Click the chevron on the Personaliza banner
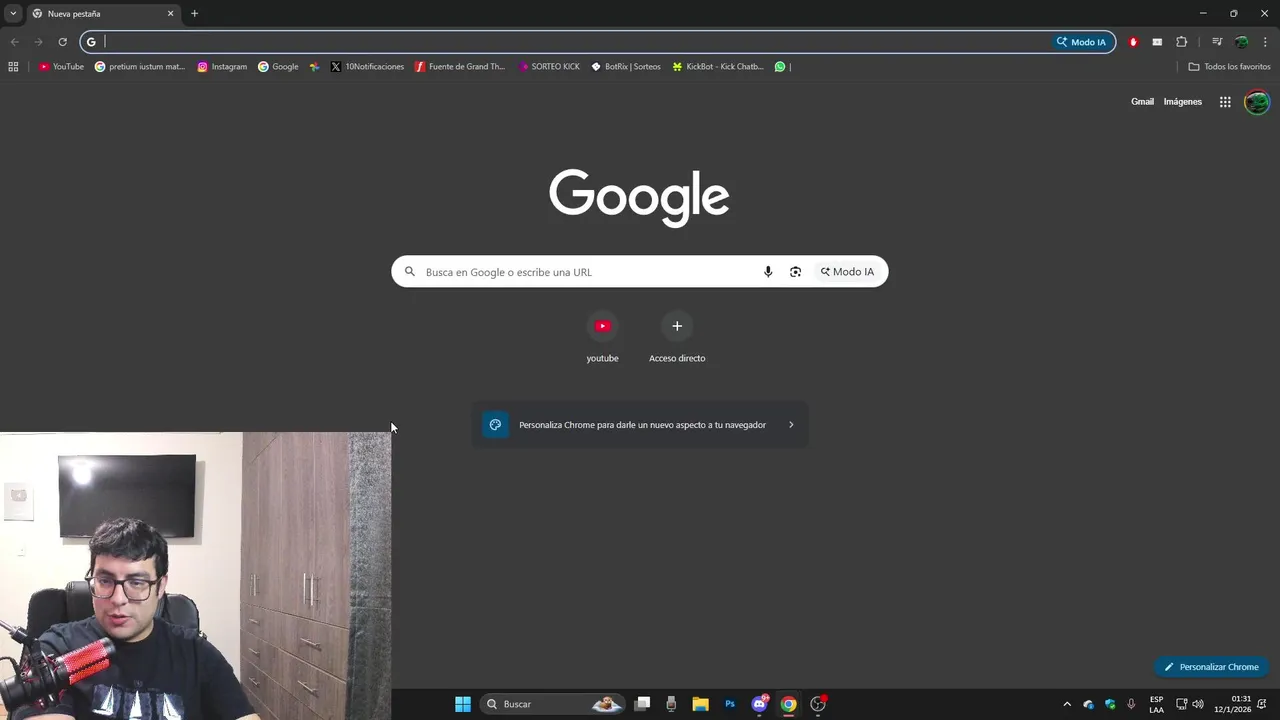 pyautogui.click(x=791, y=425)
